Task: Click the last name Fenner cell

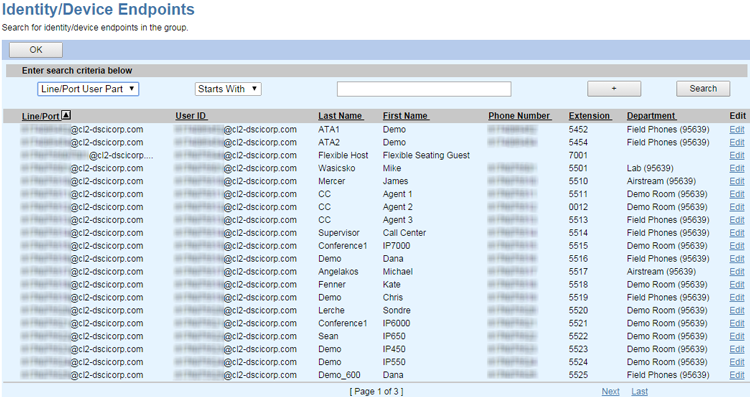Action: pyautogui.click(x=331, y=285)
